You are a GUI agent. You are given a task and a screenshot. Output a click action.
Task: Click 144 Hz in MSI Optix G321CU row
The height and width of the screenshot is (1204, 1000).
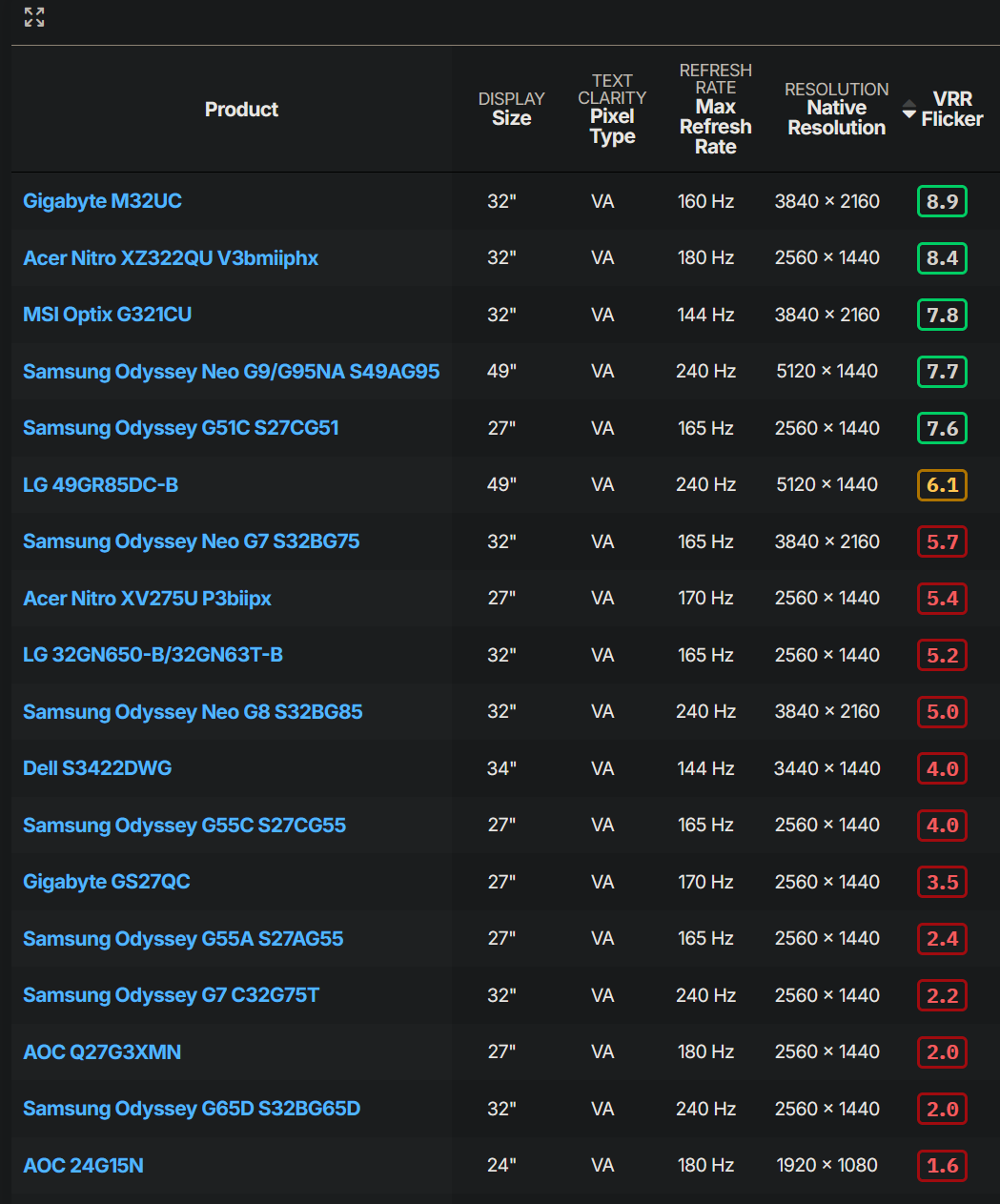tap(705, 315)
